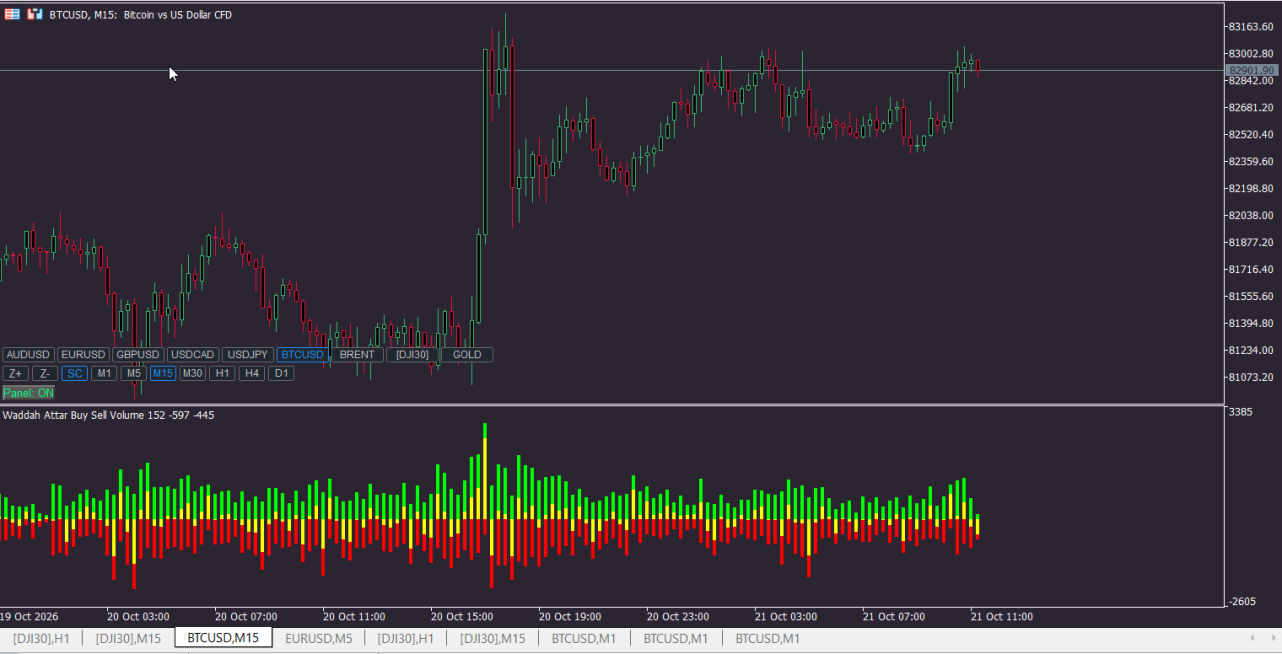
Task: Zoom in with the Z+ button
Action: (16, 374)
